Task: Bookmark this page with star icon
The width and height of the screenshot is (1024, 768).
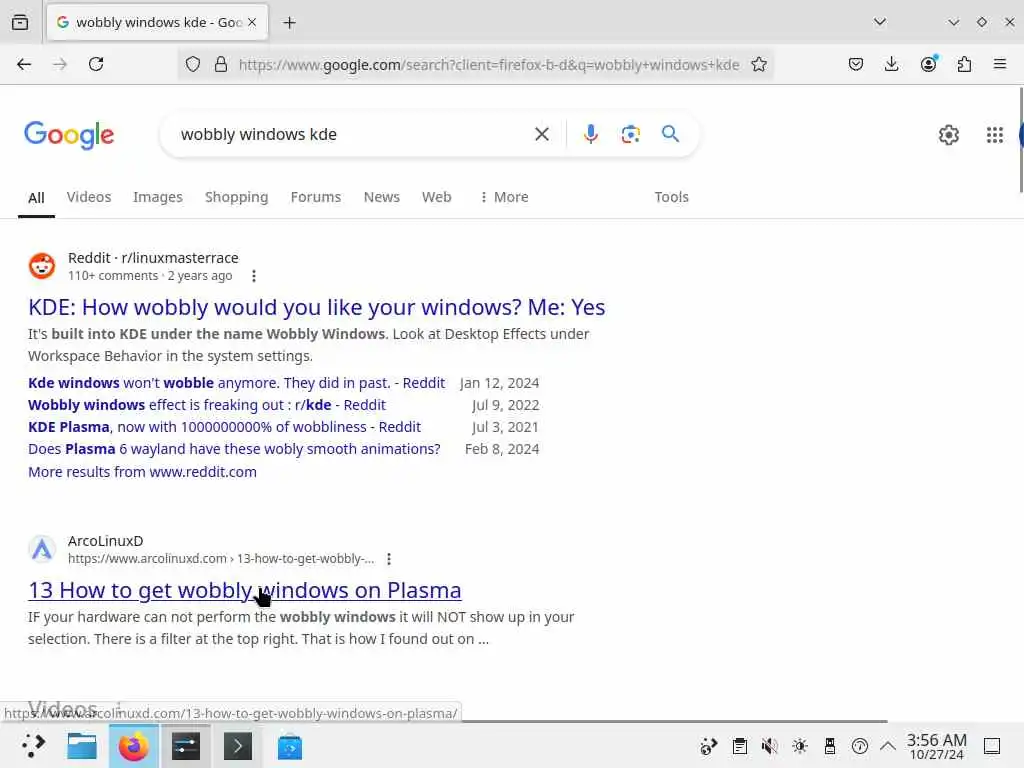Action: pos(758,64)
